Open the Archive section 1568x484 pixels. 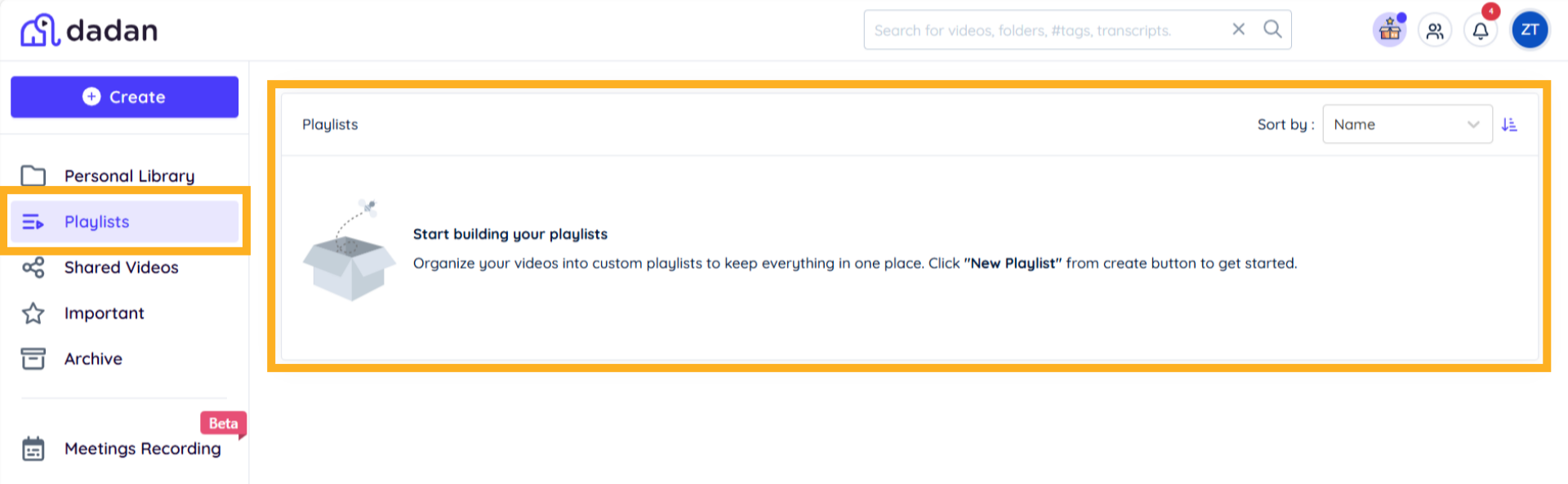pos(93,359)
